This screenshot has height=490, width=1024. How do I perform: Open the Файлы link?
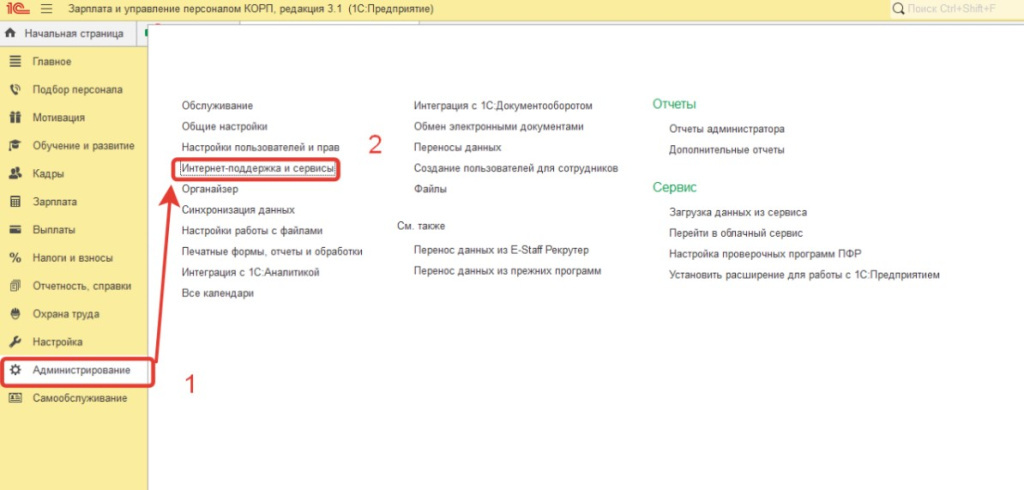(430, 189)
